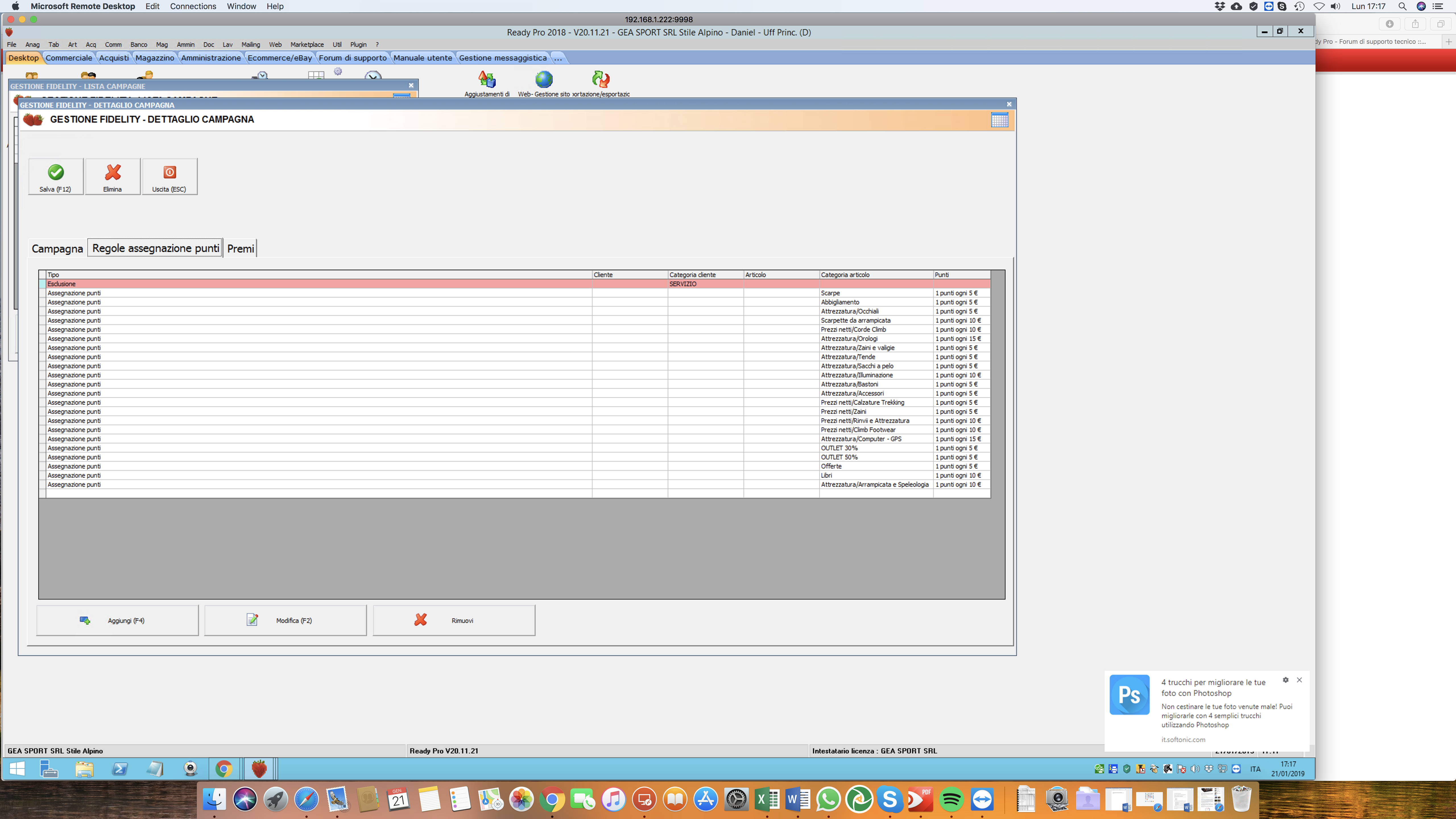The height and width of the screenshot is (819, 1456).
Task: Open the Magazzino toolbar tab
Action: pos(155,58)
